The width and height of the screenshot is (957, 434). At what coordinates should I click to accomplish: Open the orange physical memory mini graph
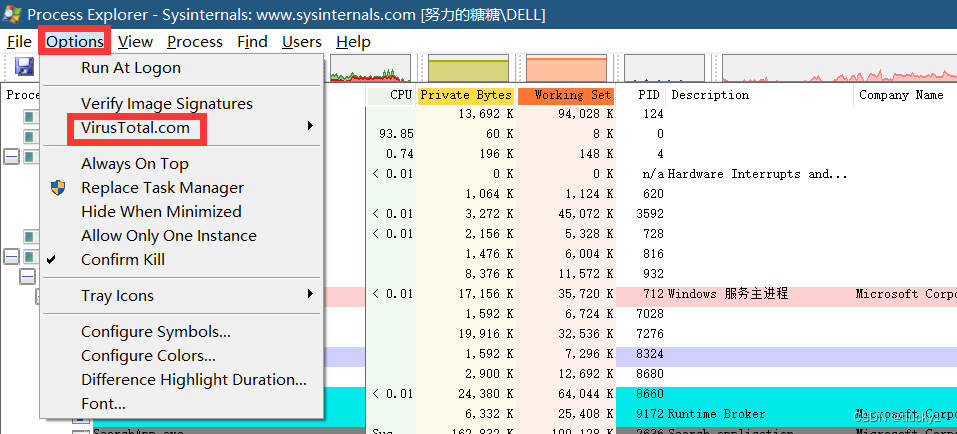click(x=566, y=68)
